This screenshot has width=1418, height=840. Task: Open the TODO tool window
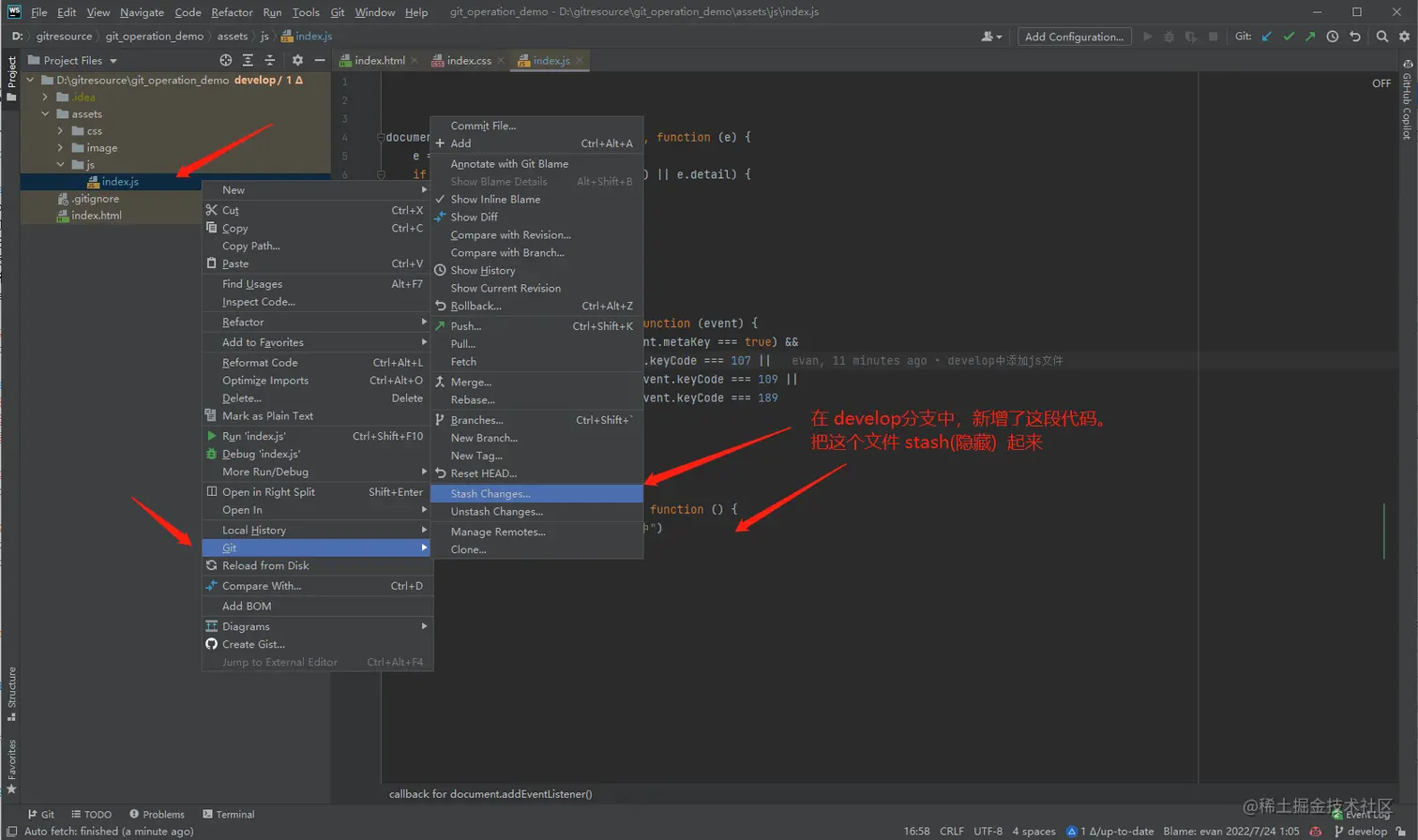click(91, 815)
